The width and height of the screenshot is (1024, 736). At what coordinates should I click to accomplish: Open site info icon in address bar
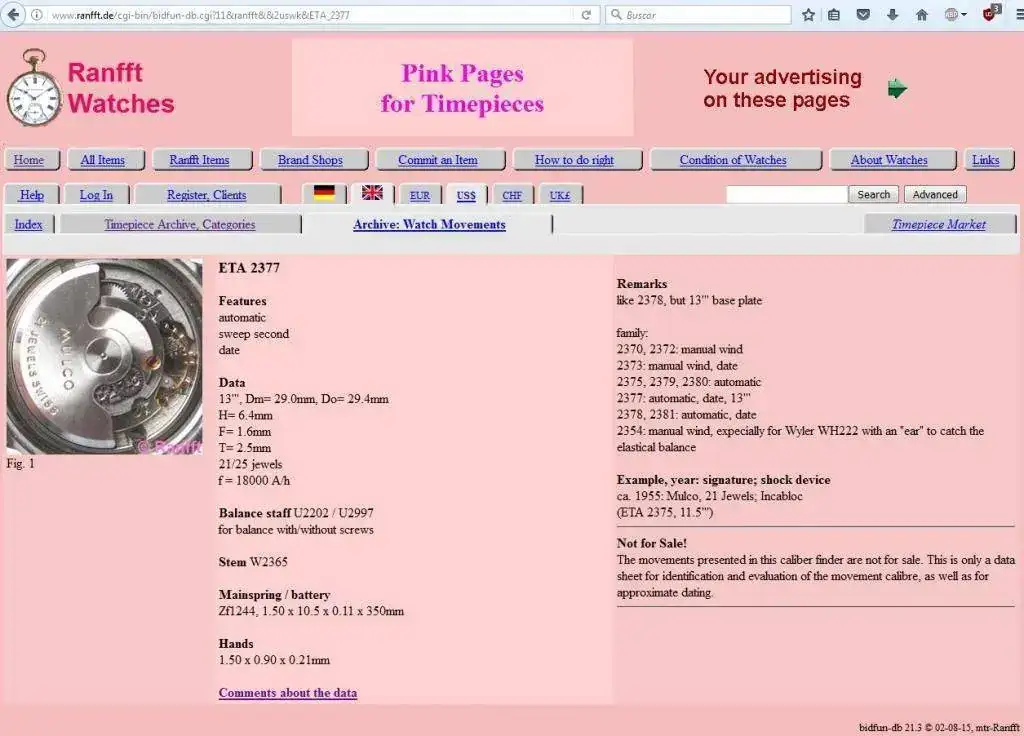pyautogui.click(x=37, y=14)
